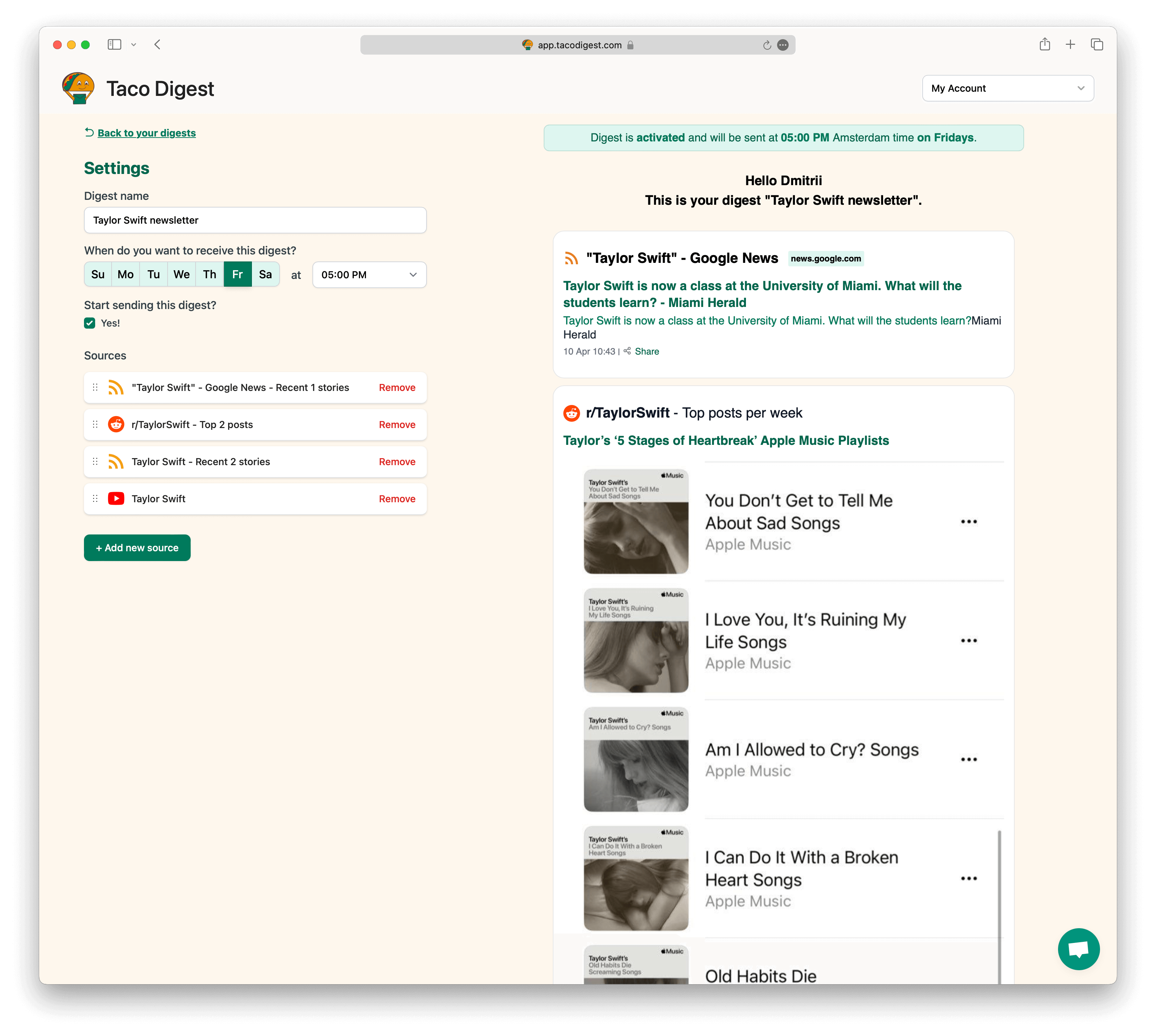Click the news.google.com source badge
The width and height of the screenshot is (1156, 1036).
(x=825, y=258)
